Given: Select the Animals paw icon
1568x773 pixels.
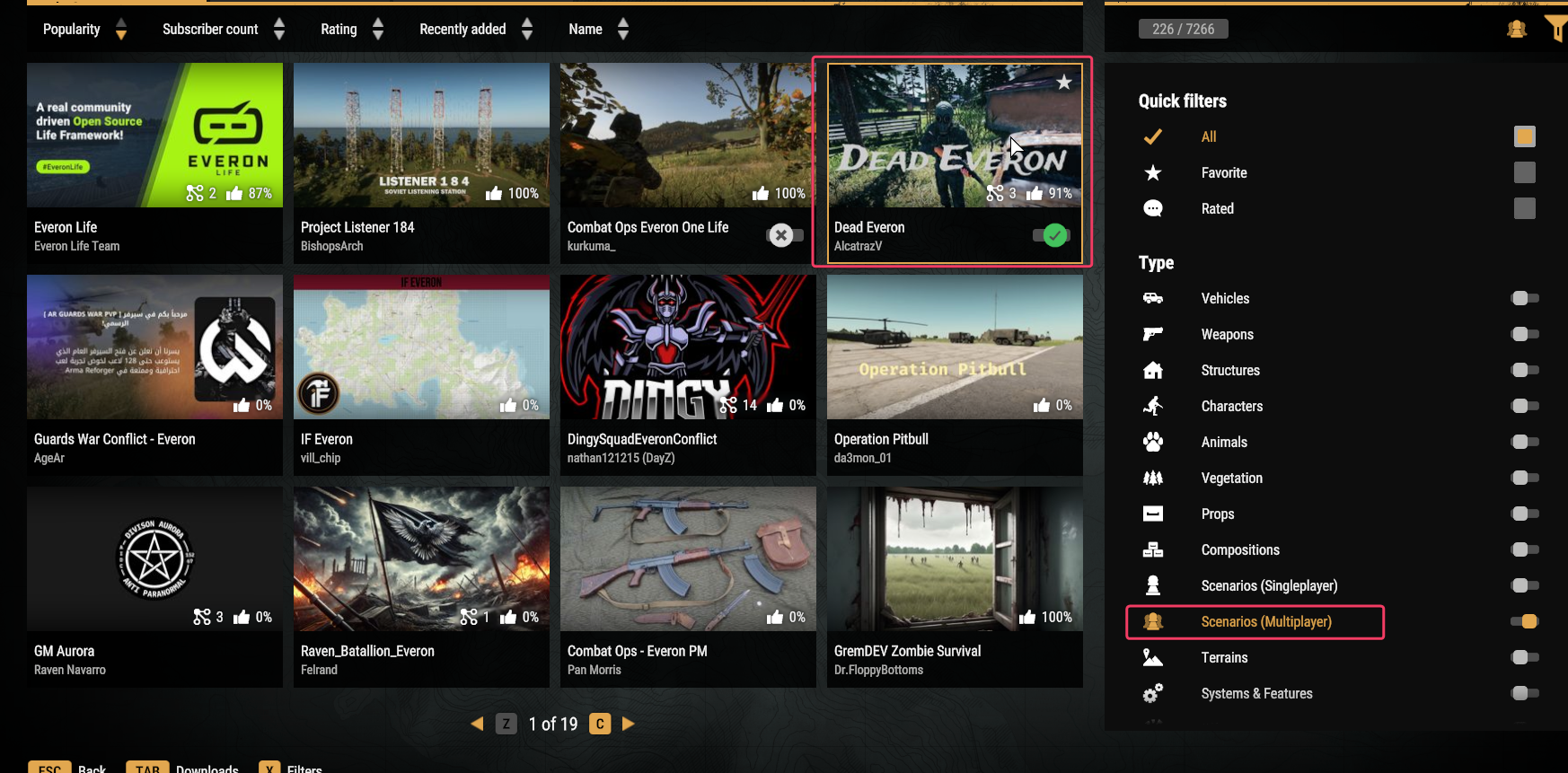Looking at the screenshot, I should coord(1153,442).
